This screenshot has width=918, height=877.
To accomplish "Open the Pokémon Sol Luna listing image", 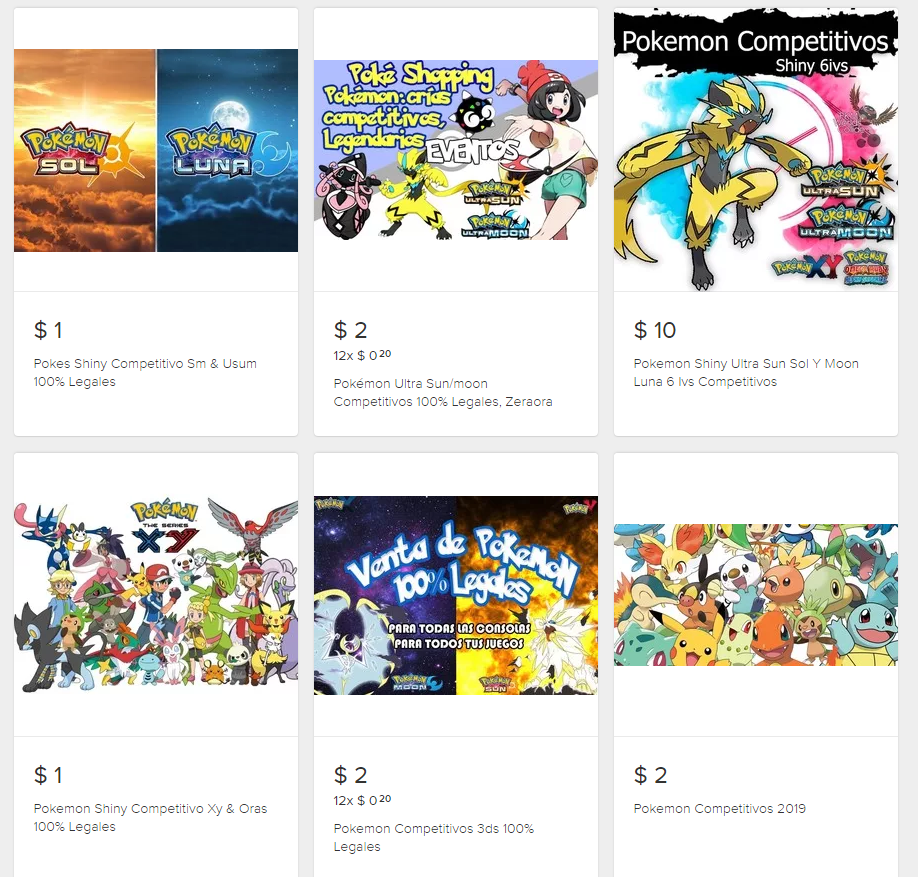I will coord(156,150).
